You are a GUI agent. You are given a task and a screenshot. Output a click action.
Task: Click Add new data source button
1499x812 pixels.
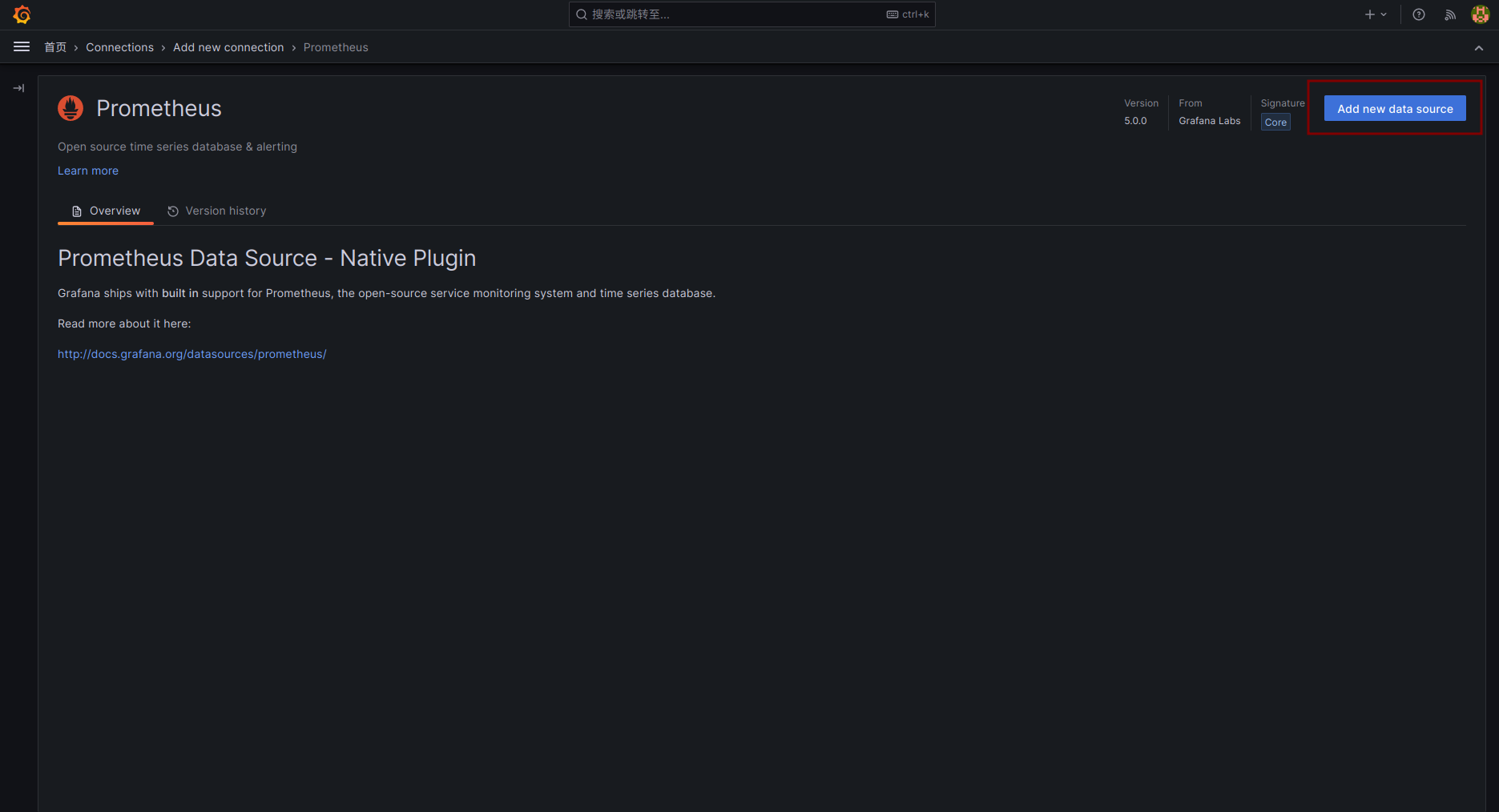tap(1394, 108)
